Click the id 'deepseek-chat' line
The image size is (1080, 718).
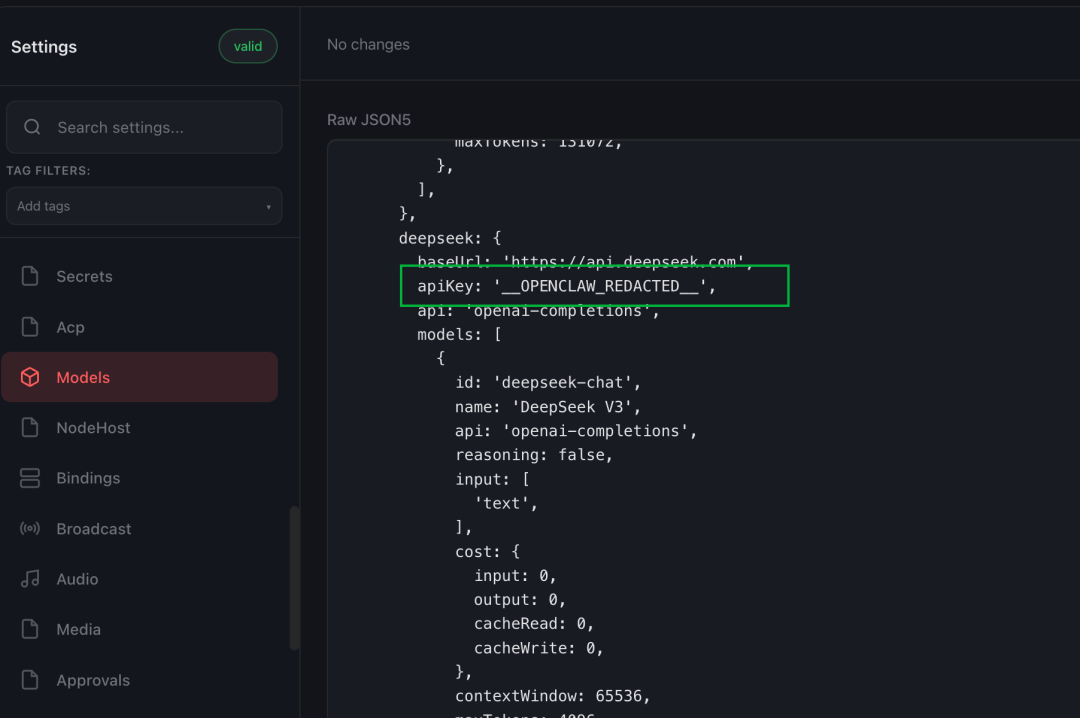548,382
